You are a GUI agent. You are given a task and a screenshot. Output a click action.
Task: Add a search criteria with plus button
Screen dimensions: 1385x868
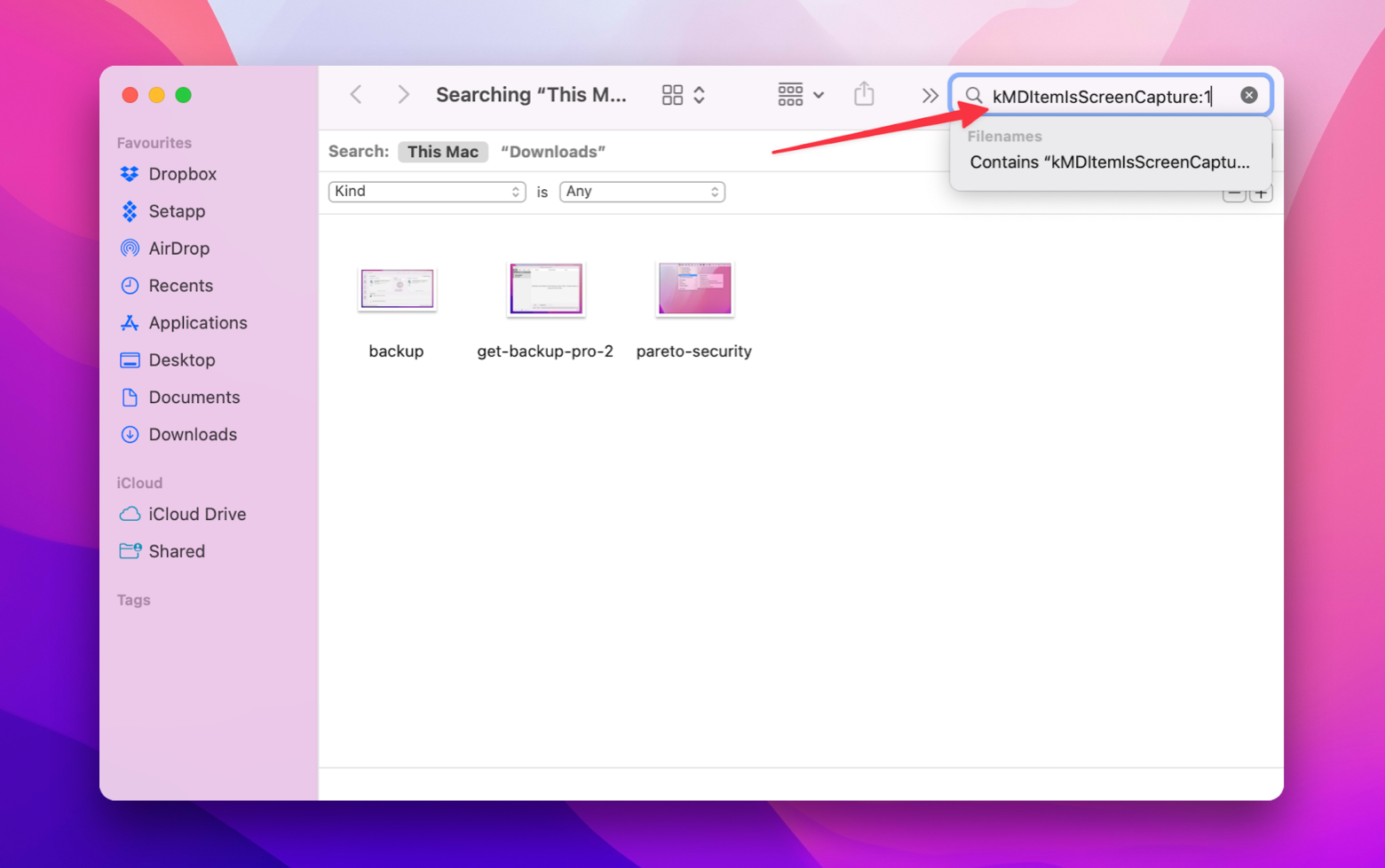tap(1261, 191)
